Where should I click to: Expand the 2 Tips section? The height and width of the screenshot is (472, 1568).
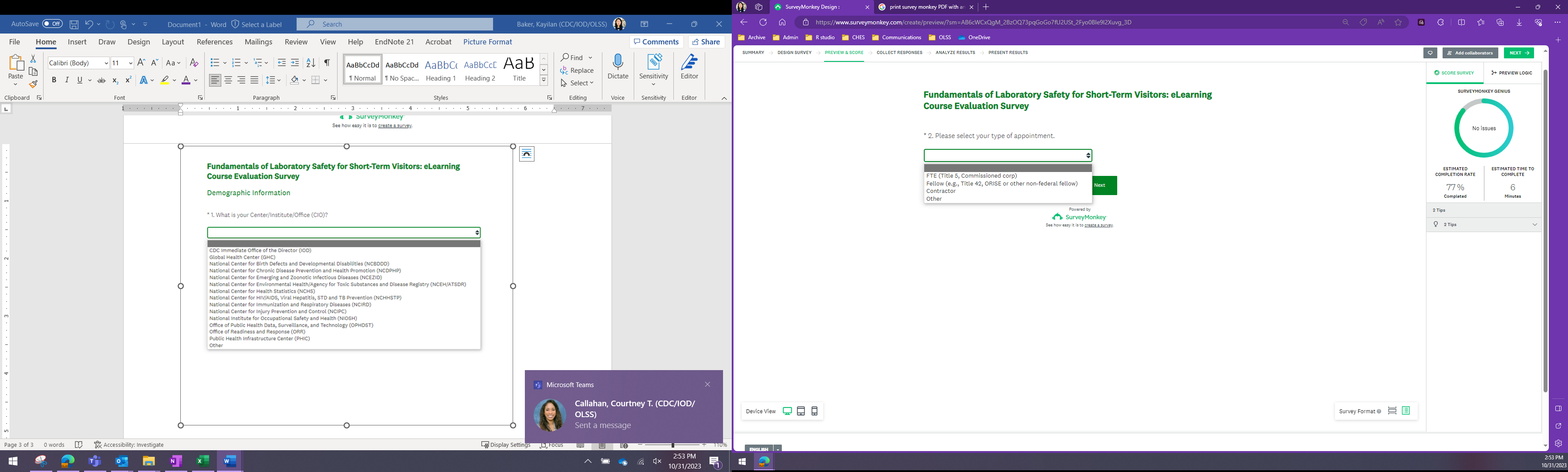pyautogui.click(x=1534, y=225)
